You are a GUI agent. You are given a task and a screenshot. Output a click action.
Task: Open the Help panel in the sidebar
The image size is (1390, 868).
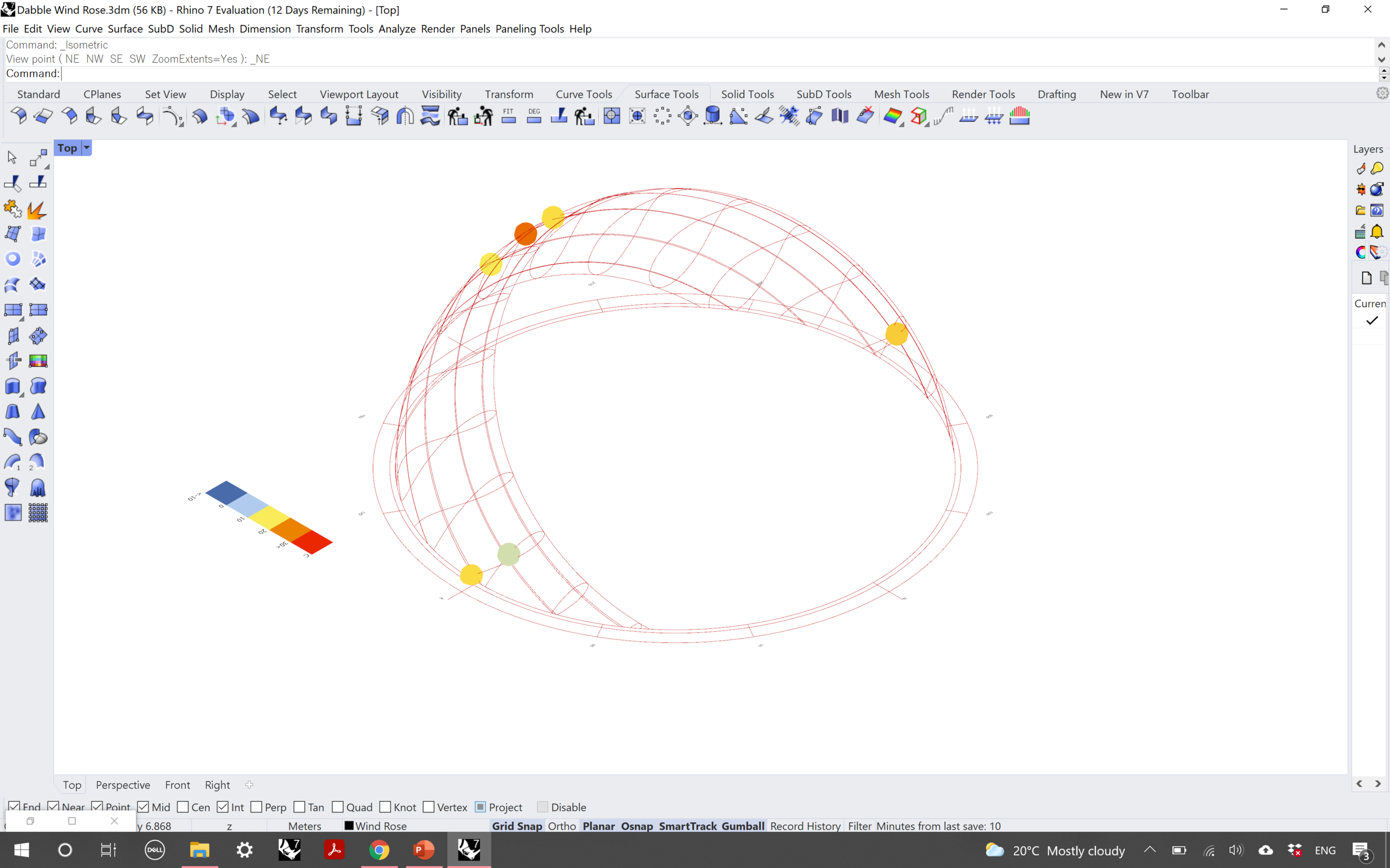(x=1378, y=209)
